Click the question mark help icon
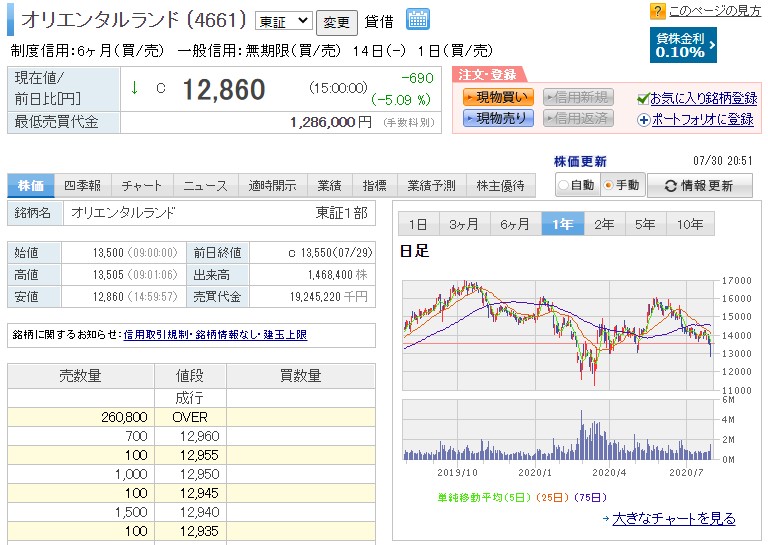 tap(657, 11)
